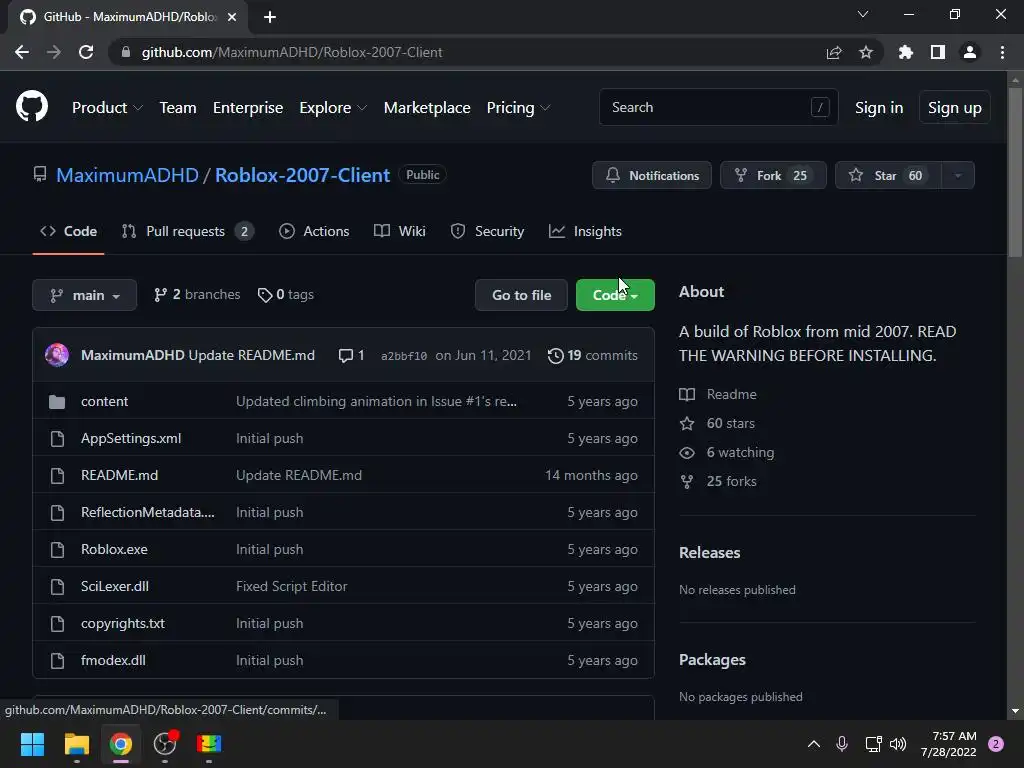Click the network icon in system tray
1024x768 pixels.
(873, 744)
